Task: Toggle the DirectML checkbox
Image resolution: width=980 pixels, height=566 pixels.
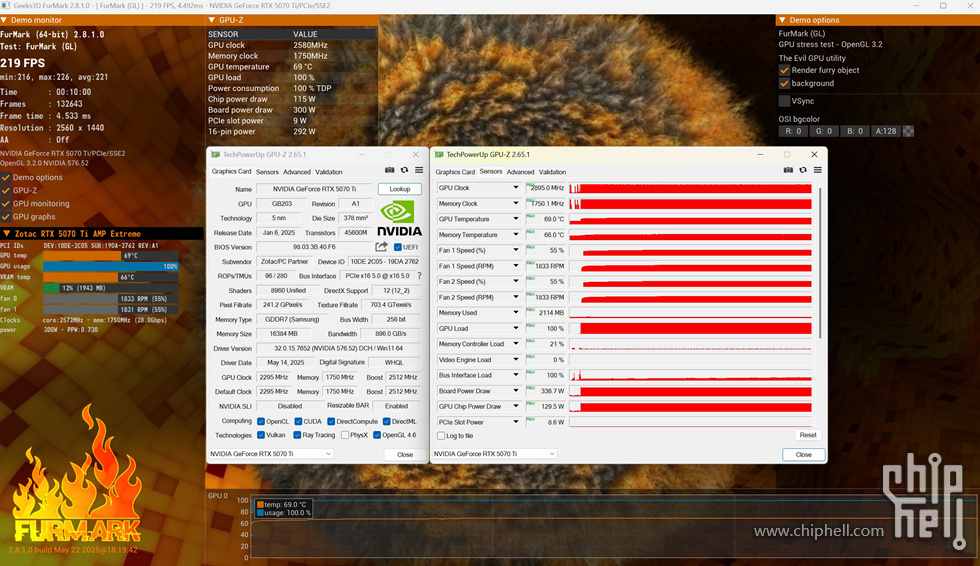Action: [387, 422]
